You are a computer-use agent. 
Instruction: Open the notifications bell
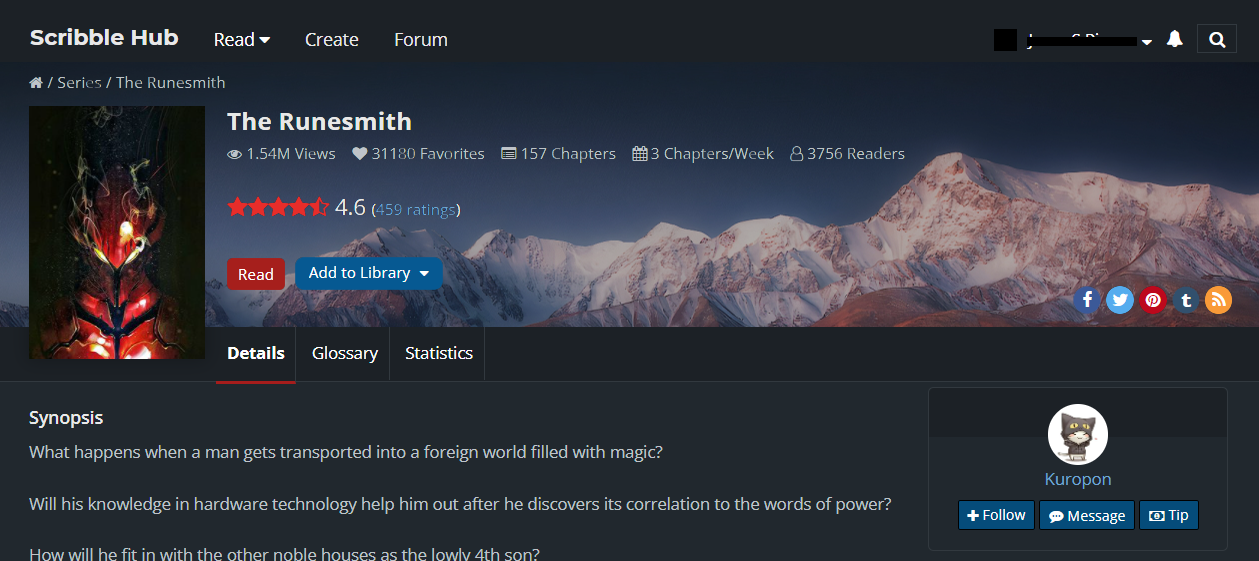[1175, 39]
